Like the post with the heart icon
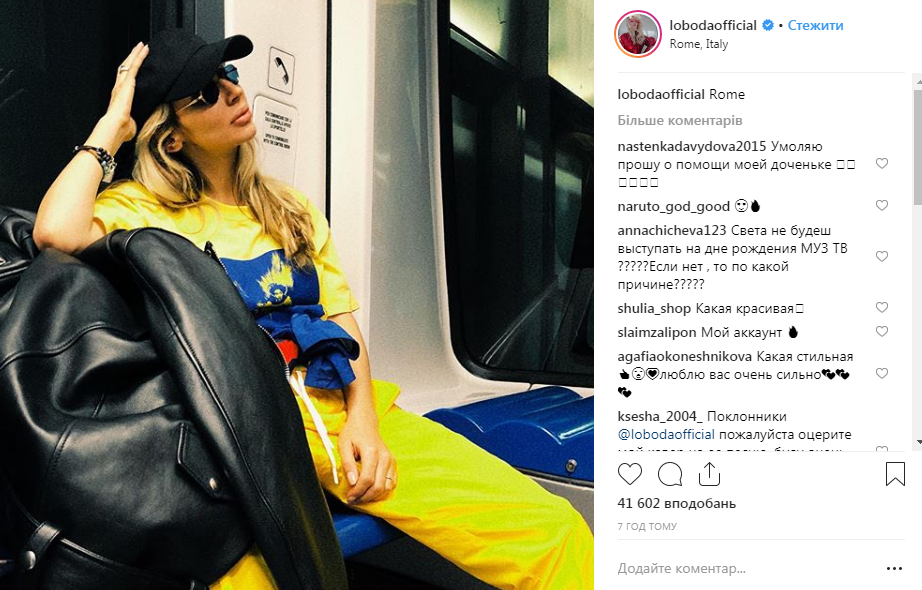 pyautogui.click(x=630, y=474)
